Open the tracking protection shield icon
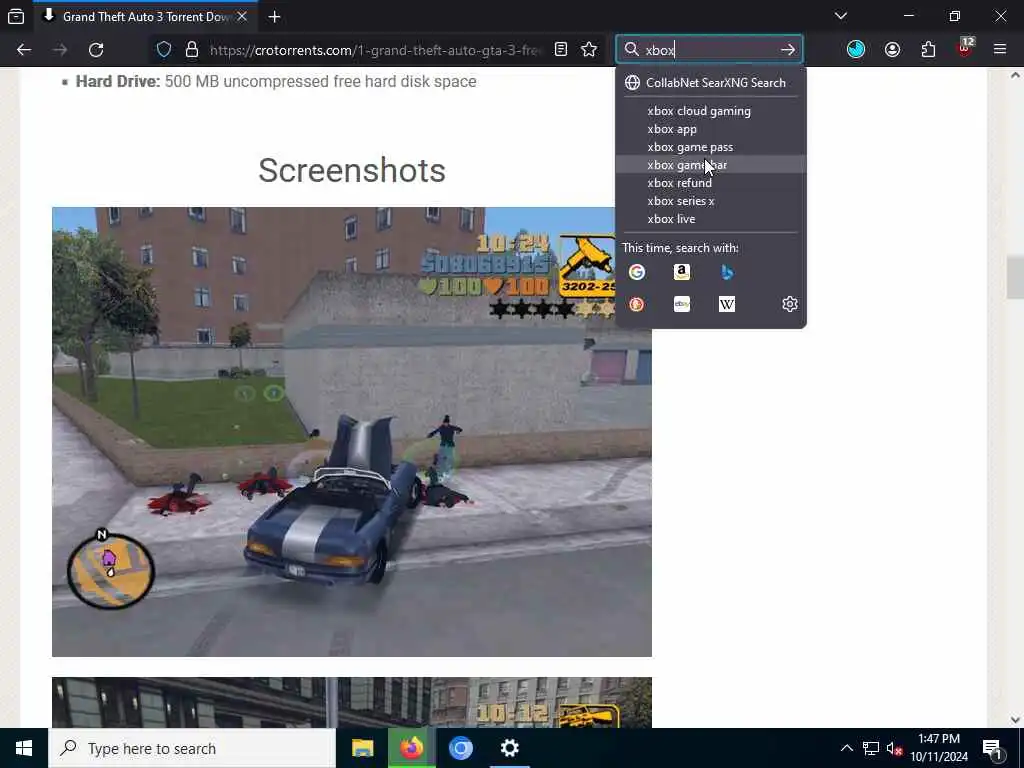1024x768 pixels. pos(164,50)
